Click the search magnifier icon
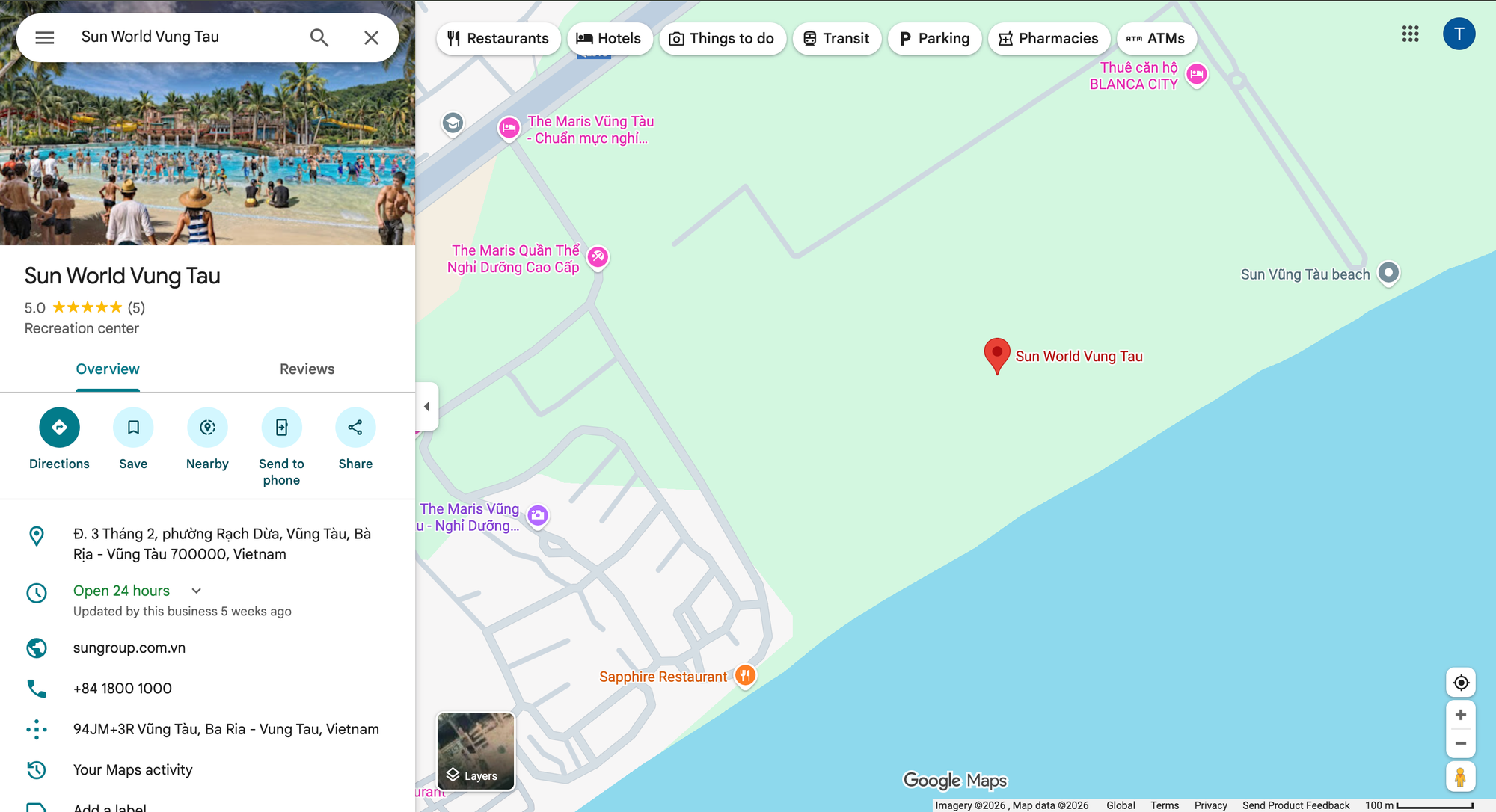 [x=319, y=37]
